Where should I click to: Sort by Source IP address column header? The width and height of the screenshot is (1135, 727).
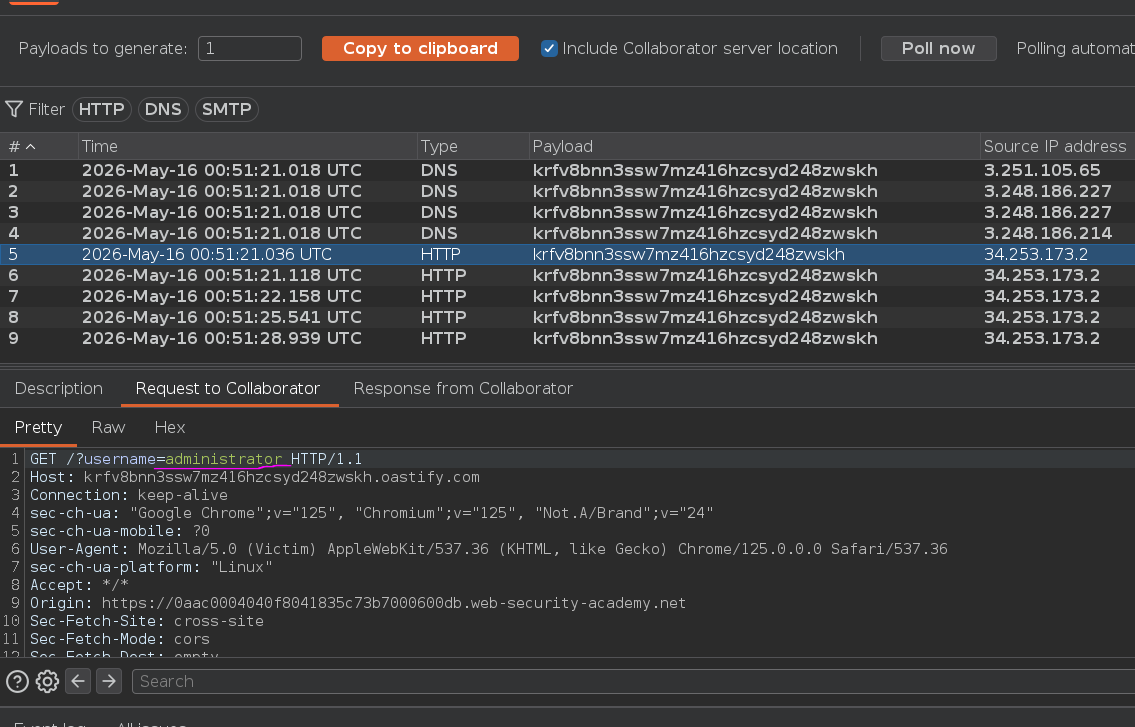tap(1058, 146)
